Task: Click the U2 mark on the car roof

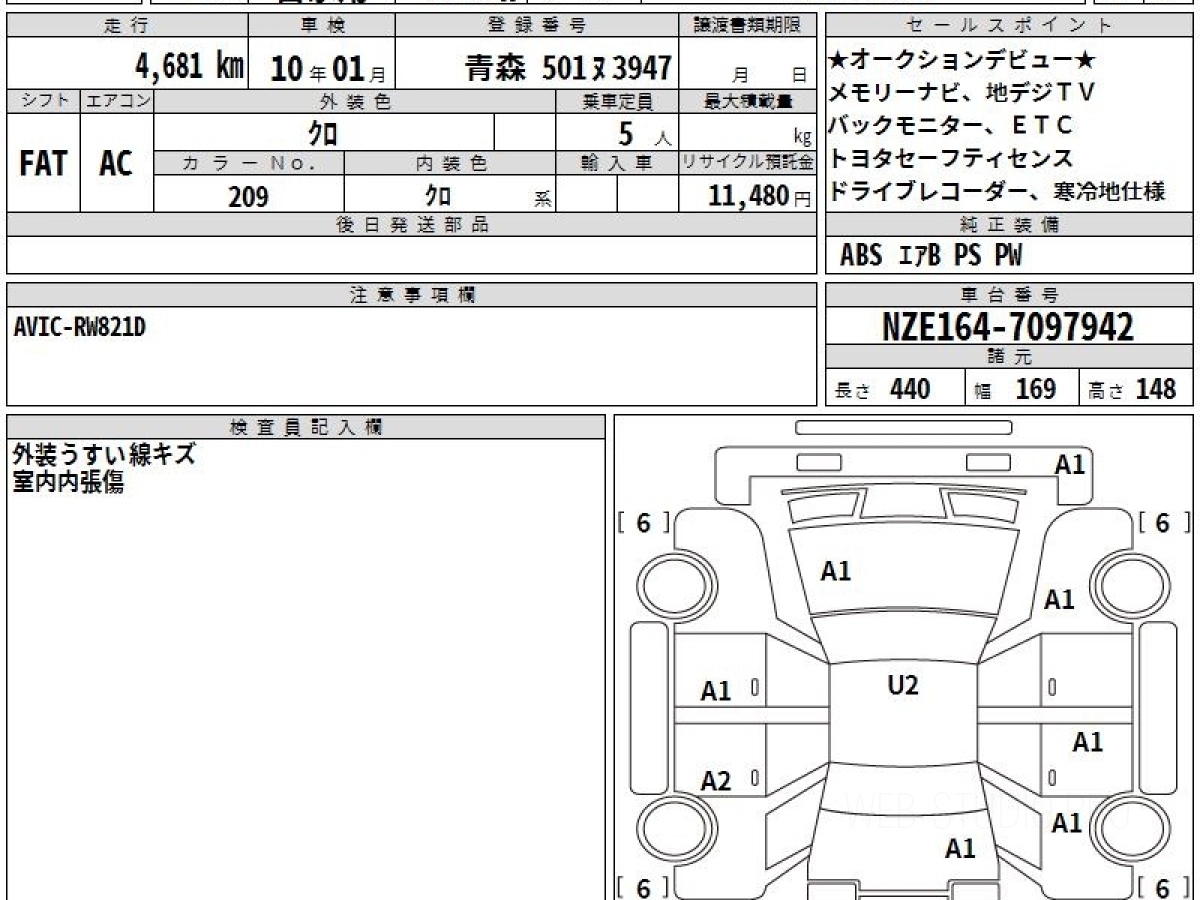Action: click(902, 685)
